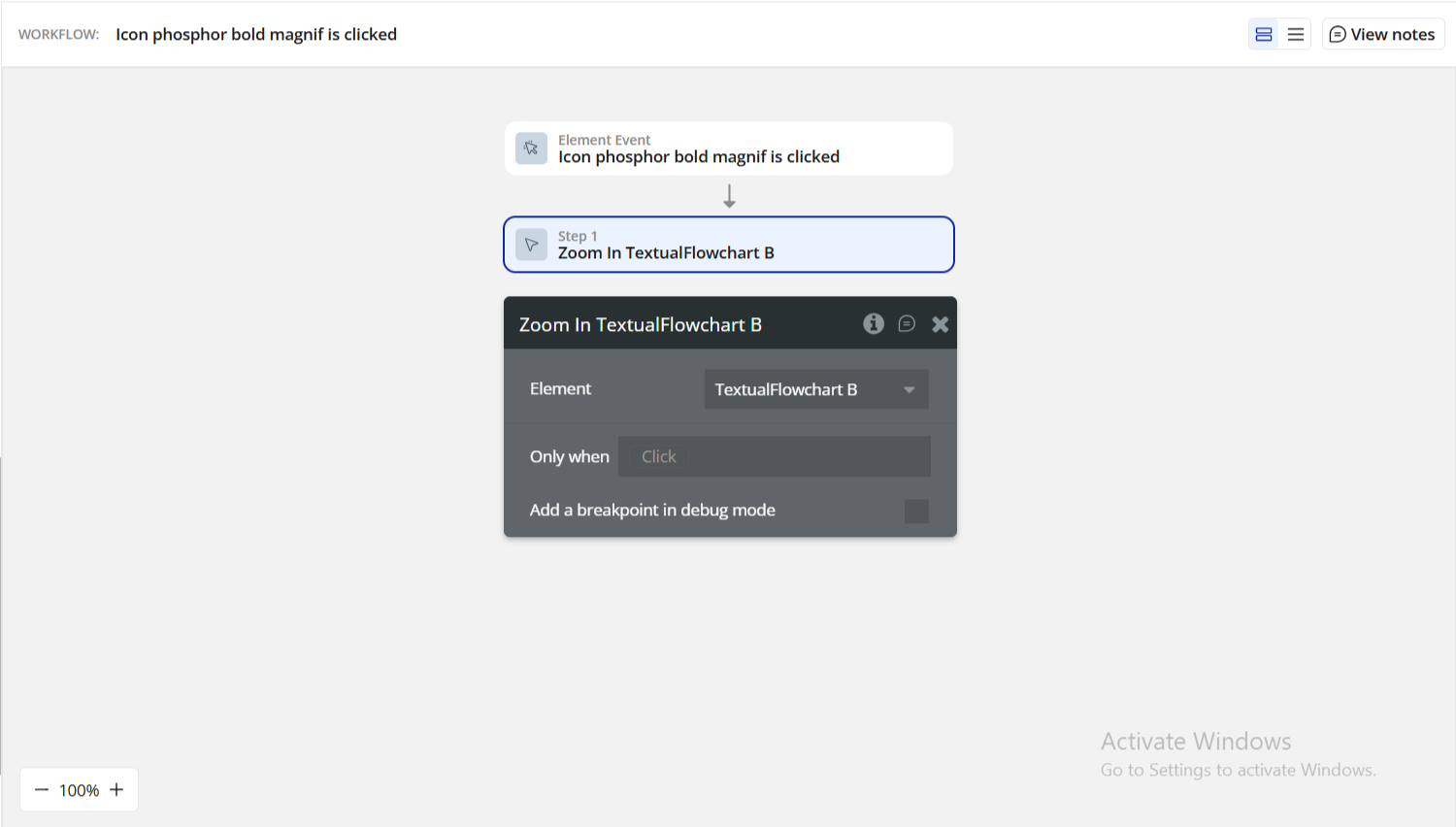Enable the debug mode breakpoint checkbox
This screenshot has width=1456, height=827.
[916, 512]
